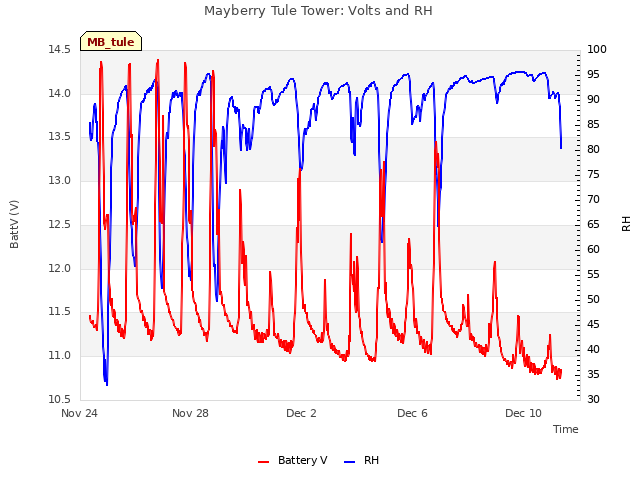Select the Dec 10 date tick
This screenshot has width=640, height=480.
[523, 413]
